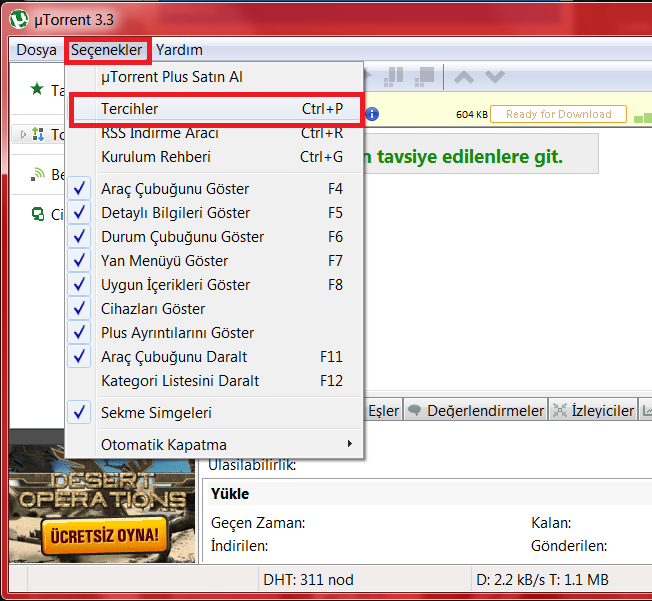
Task: Toggle Araç Çubuğunu Göster option
Action: [215, 189]
